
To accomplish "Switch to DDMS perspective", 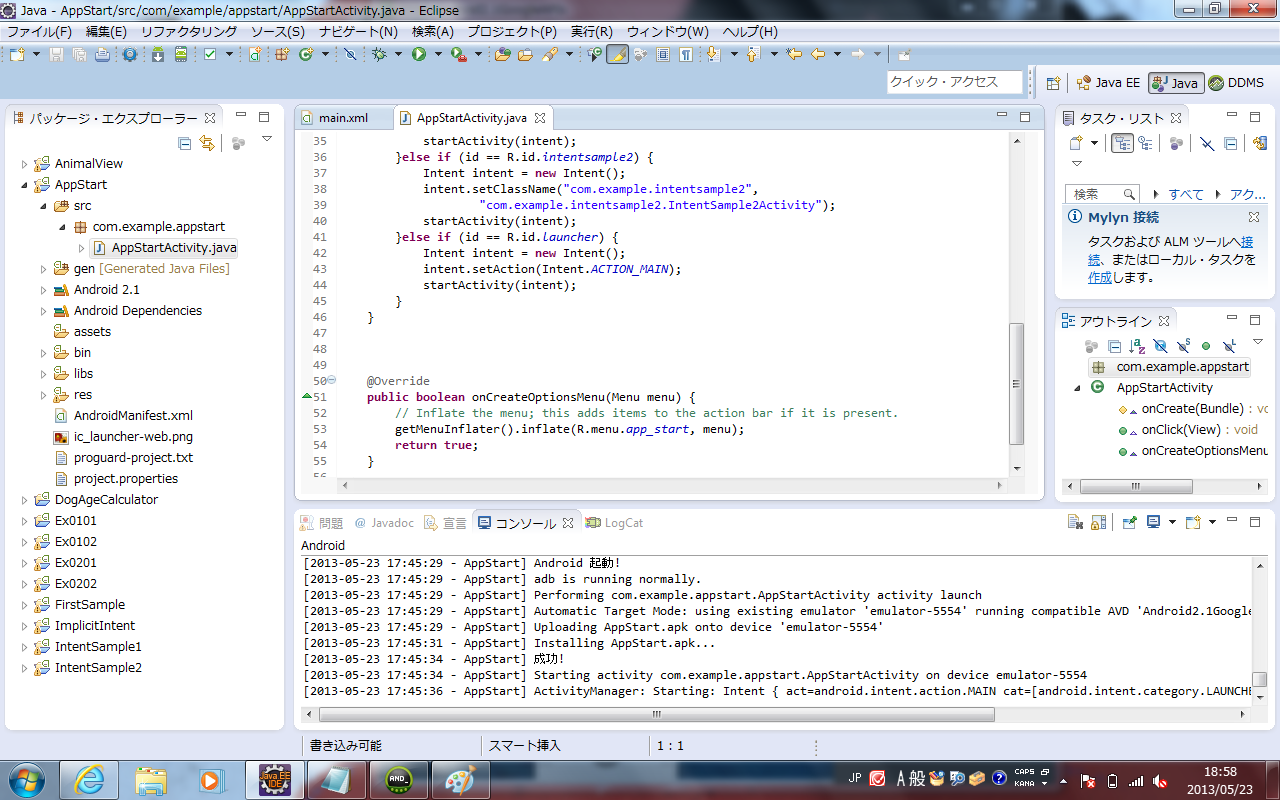I will click(1236, 83).
